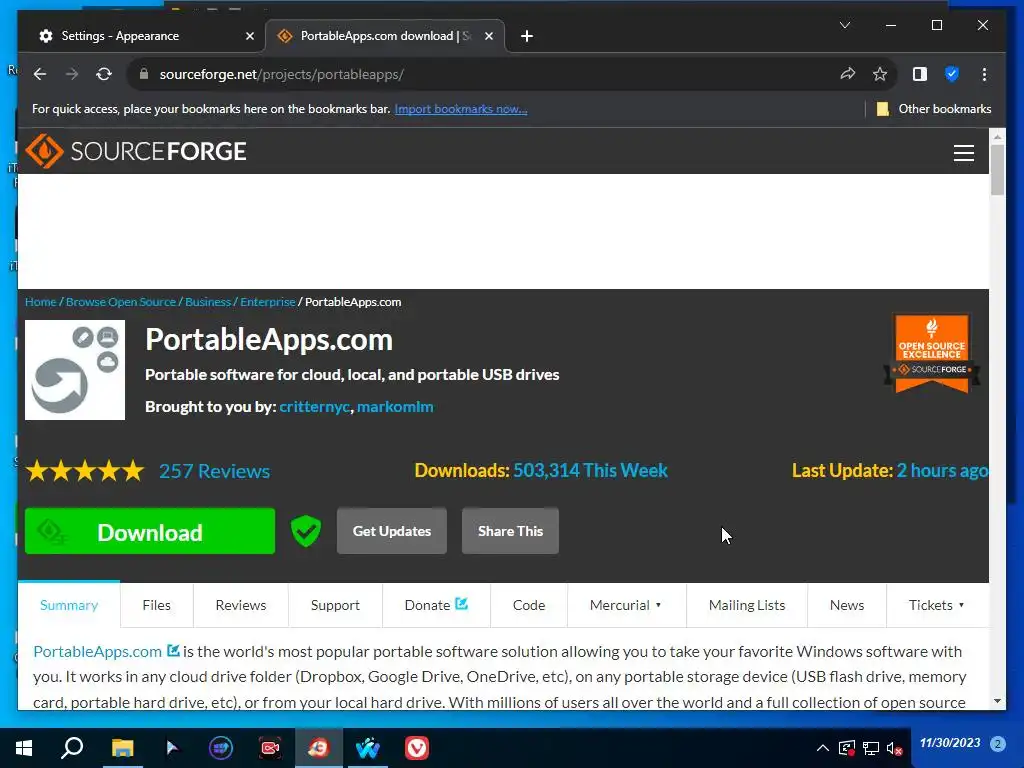Open the Support tab
Viewport: 1024px width, 768px height.
335,605
